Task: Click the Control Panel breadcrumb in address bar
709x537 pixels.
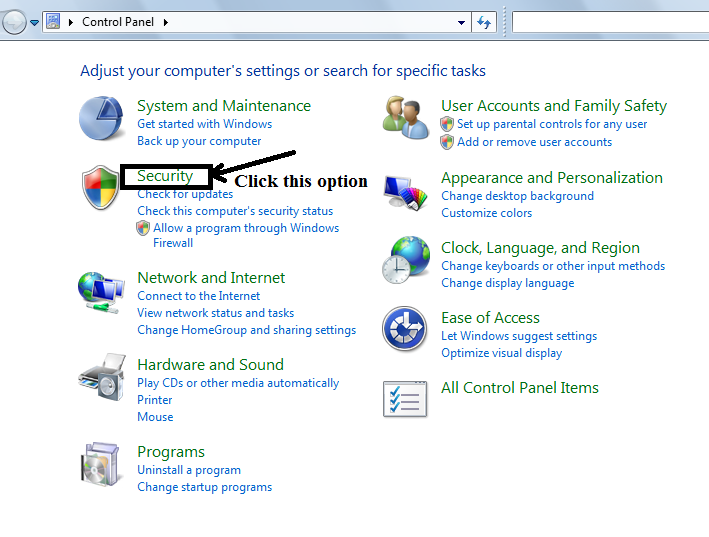Action: coord(119,22)
